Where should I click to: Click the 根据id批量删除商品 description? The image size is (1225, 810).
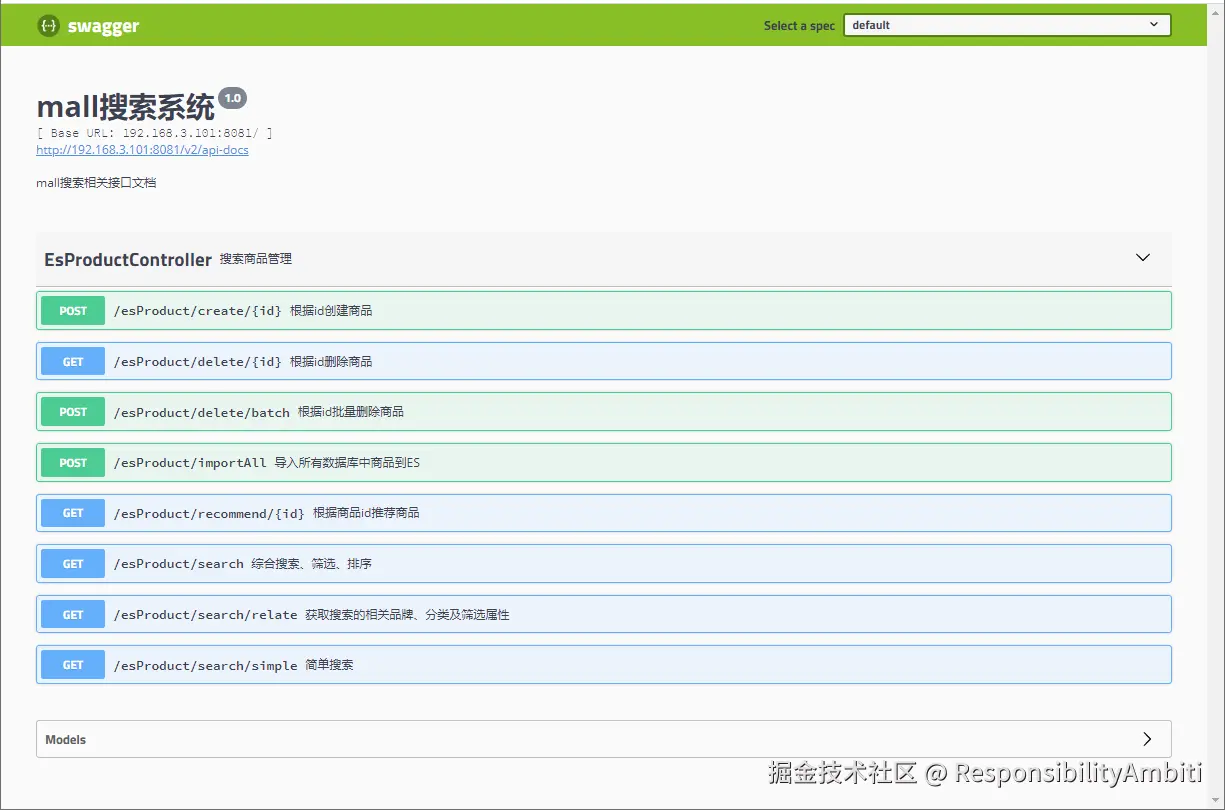[351, 412]
